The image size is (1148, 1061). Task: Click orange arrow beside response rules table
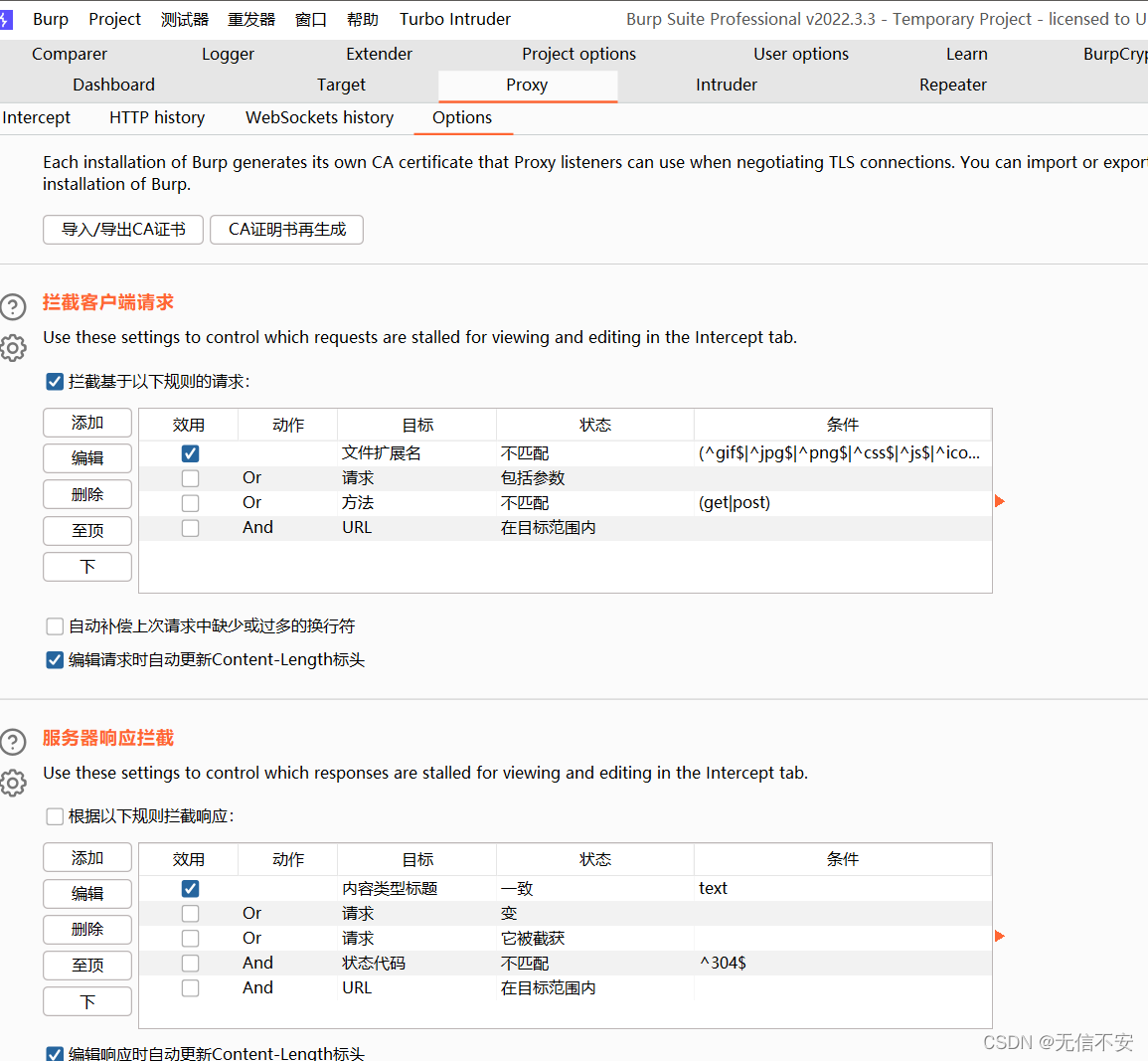tap(999, 937)
